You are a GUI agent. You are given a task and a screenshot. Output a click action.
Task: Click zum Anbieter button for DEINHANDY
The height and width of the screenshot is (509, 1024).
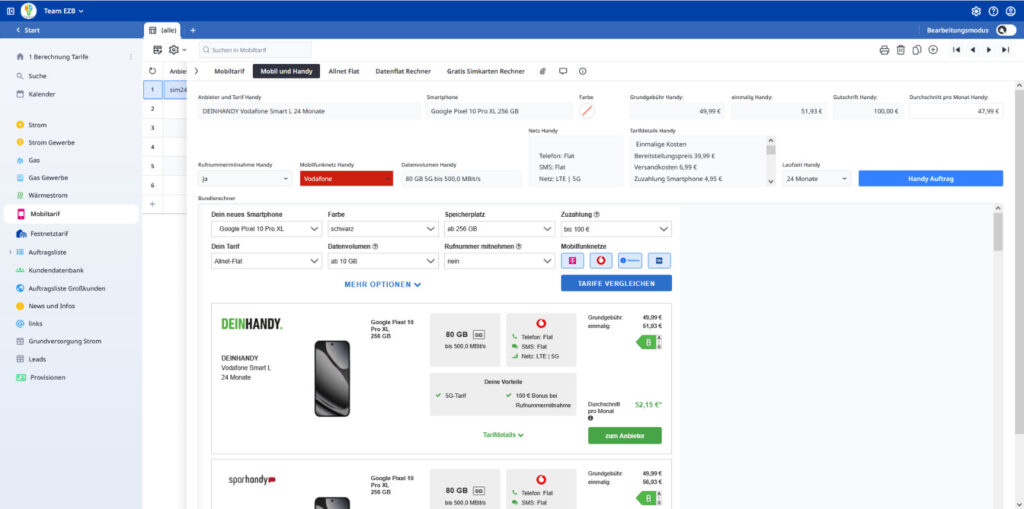pyautogui.click(x=624, y=435)
